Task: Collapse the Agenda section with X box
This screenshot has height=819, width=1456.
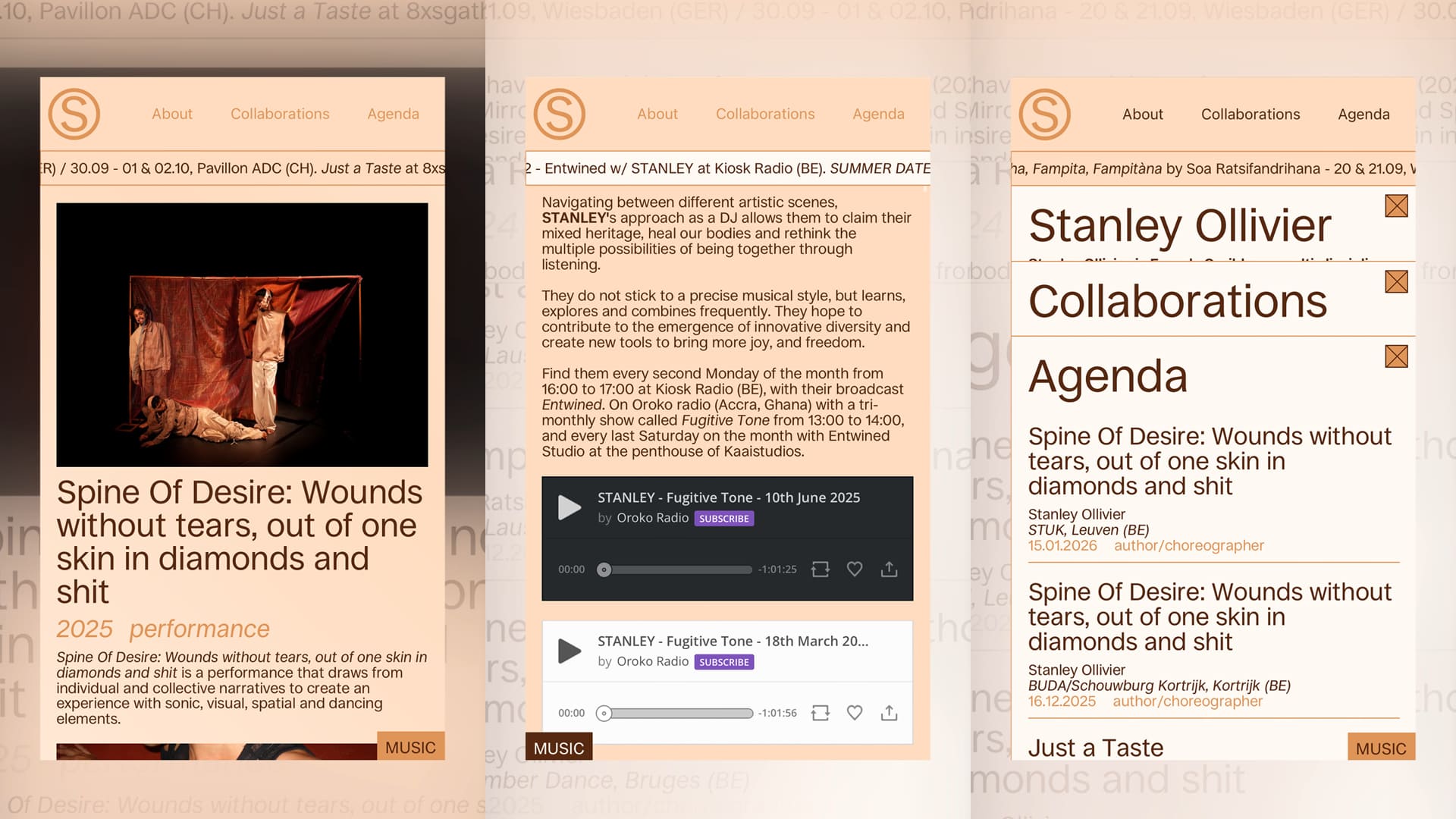Action: click(x=1396, y=356)
